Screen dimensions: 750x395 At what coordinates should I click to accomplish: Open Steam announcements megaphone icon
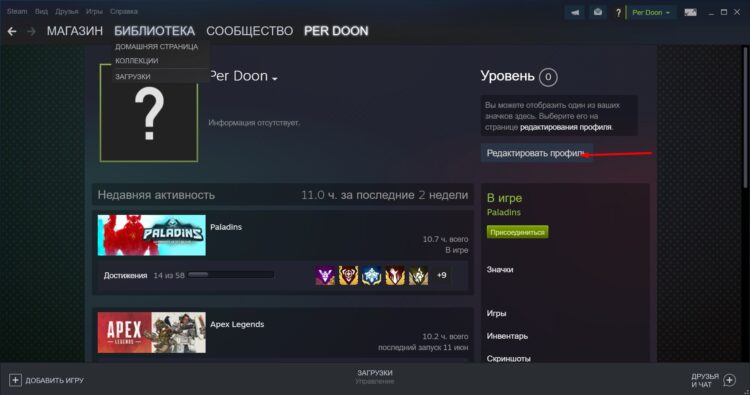click(x=575, y=12)
